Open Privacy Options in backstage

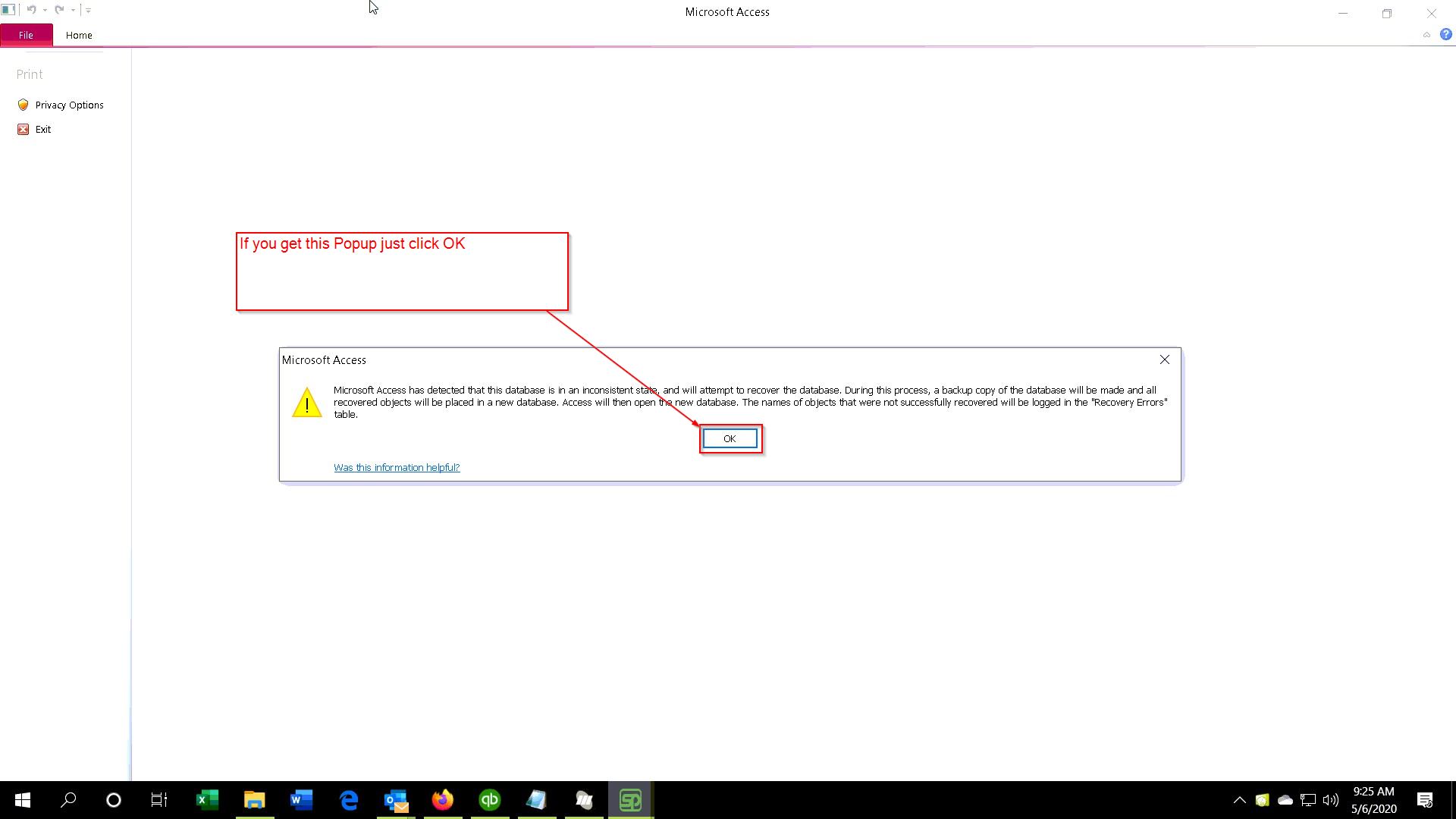69,105
